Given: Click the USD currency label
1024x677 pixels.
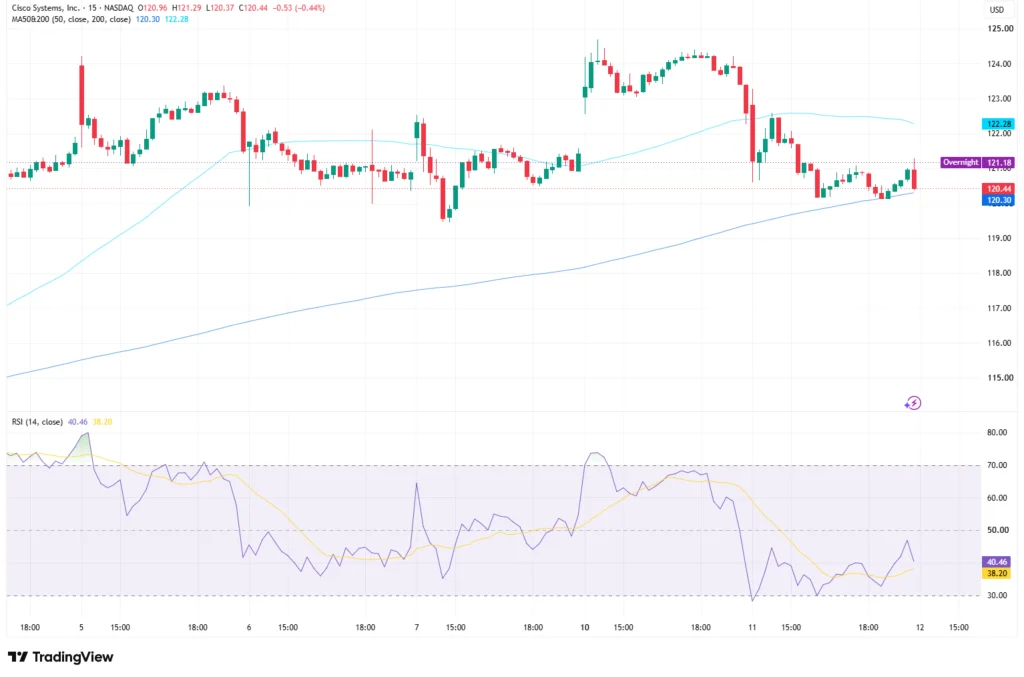Looking at the screenshot, I should point(997,10).
